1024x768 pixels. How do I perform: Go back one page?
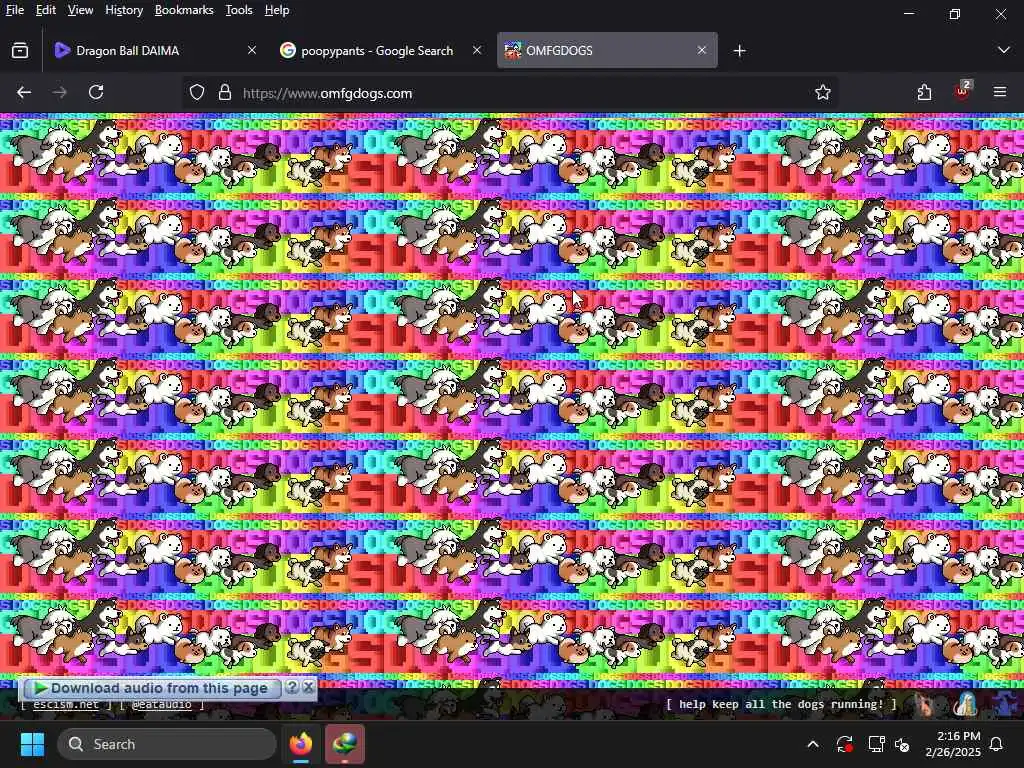click(24, 93)
